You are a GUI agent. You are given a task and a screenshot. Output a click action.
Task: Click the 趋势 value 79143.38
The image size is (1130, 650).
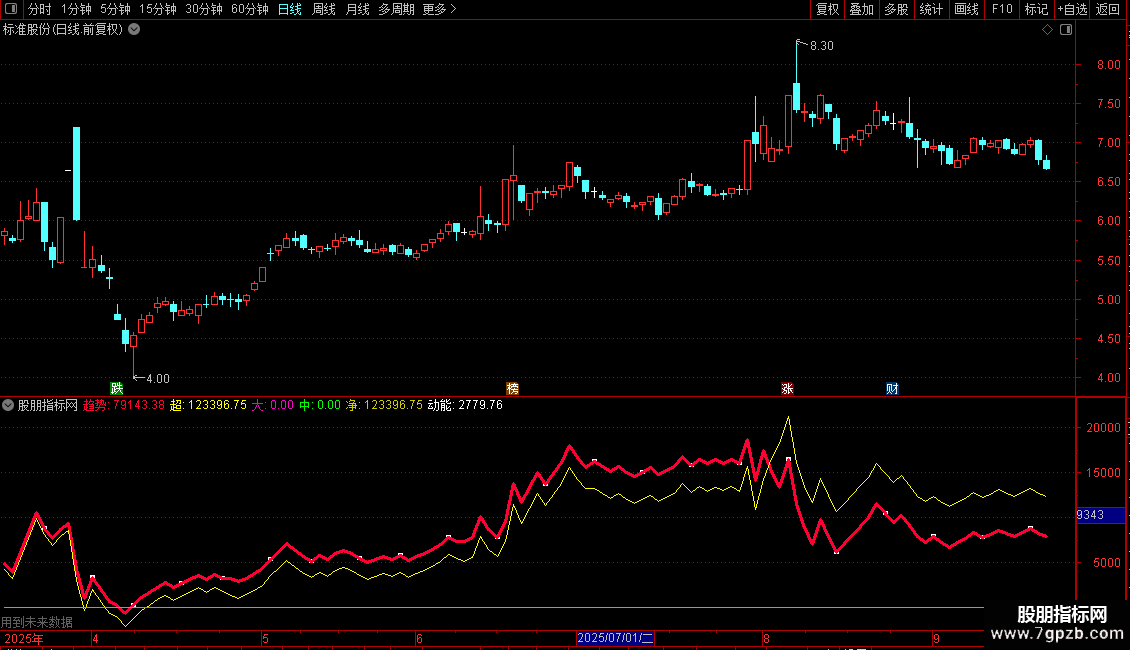(124, 405)
